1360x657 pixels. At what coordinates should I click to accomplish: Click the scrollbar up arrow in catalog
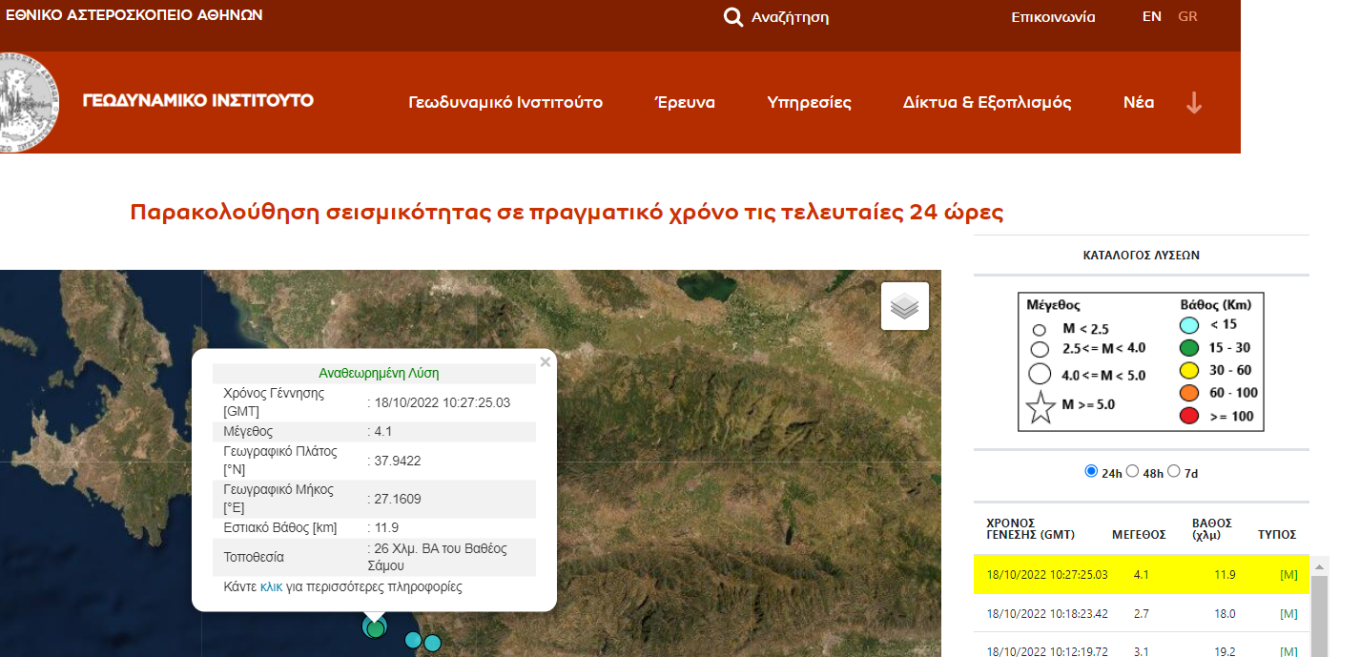(1319, 566)
